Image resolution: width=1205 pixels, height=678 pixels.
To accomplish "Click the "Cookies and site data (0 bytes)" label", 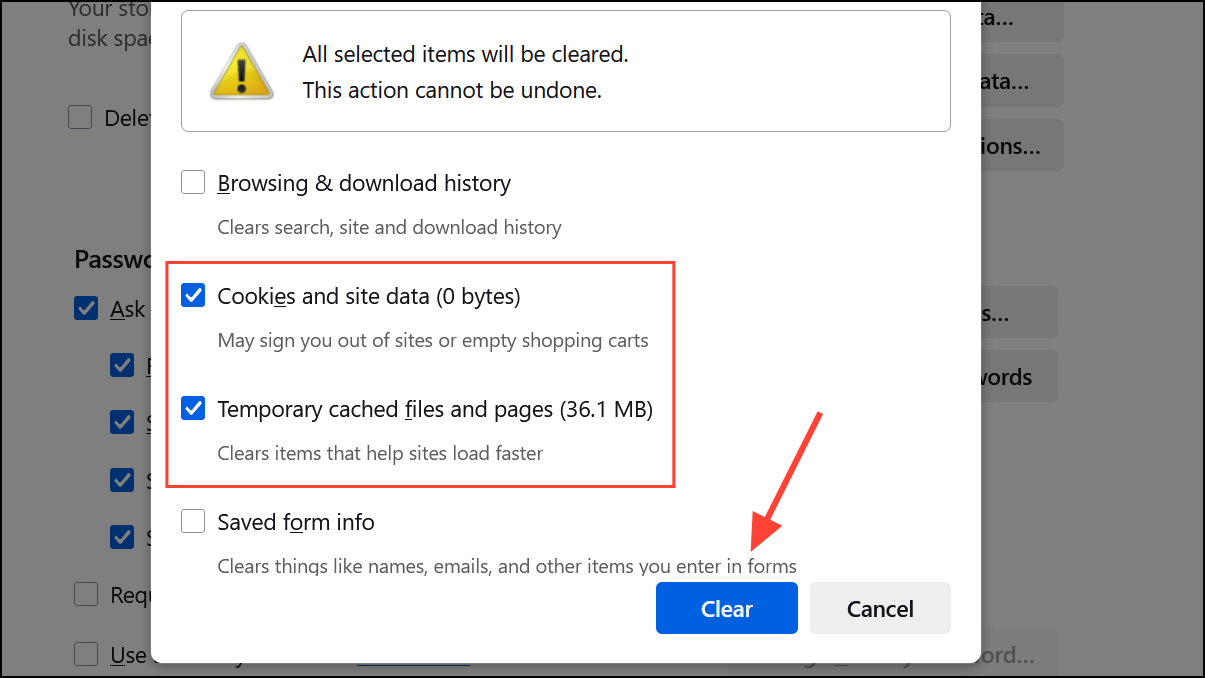I will [x=368, y=296].
